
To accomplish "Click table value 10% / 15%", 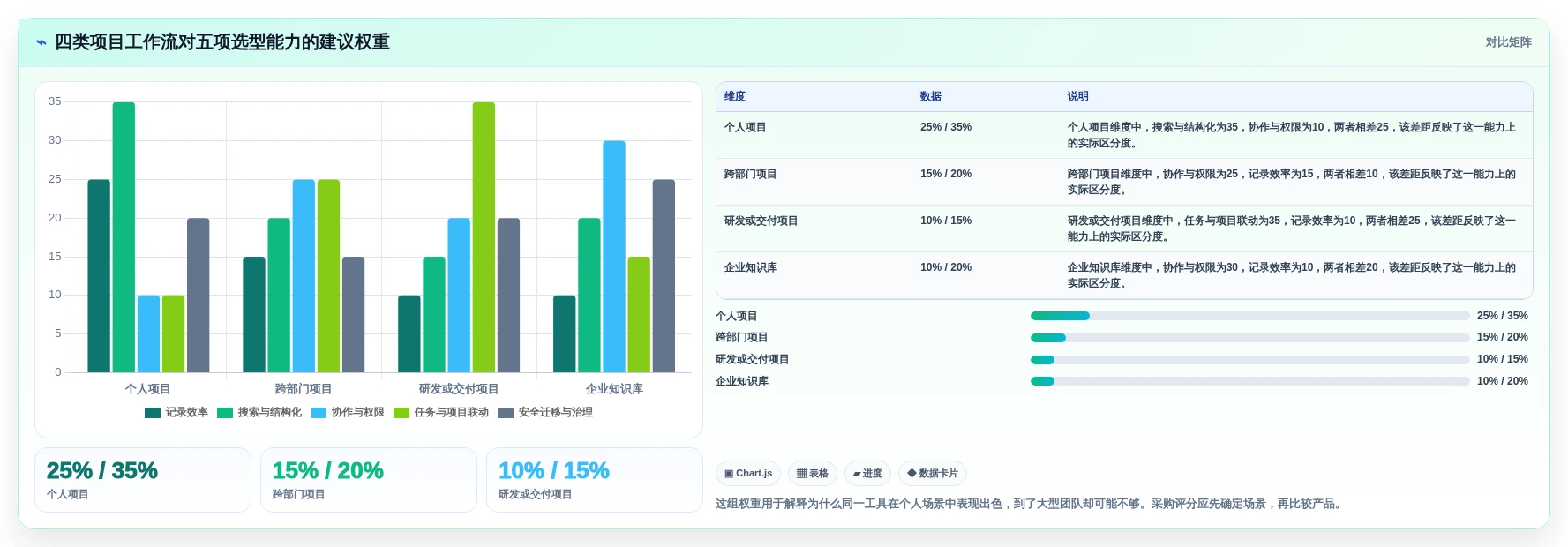I will [x=946, y=221].
